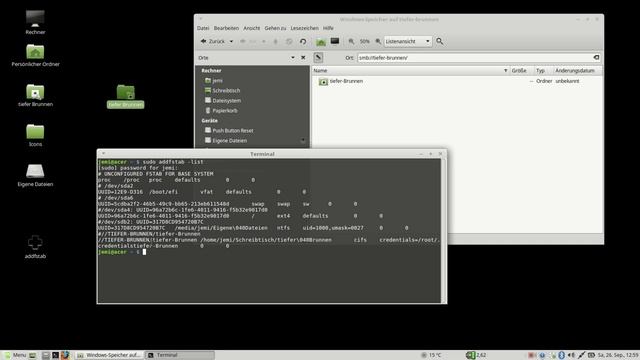This screenshot has height=360, width=640.
Task: Select the addfstab desktop icon
Action: pyautogui.click(x=35, y=247)
